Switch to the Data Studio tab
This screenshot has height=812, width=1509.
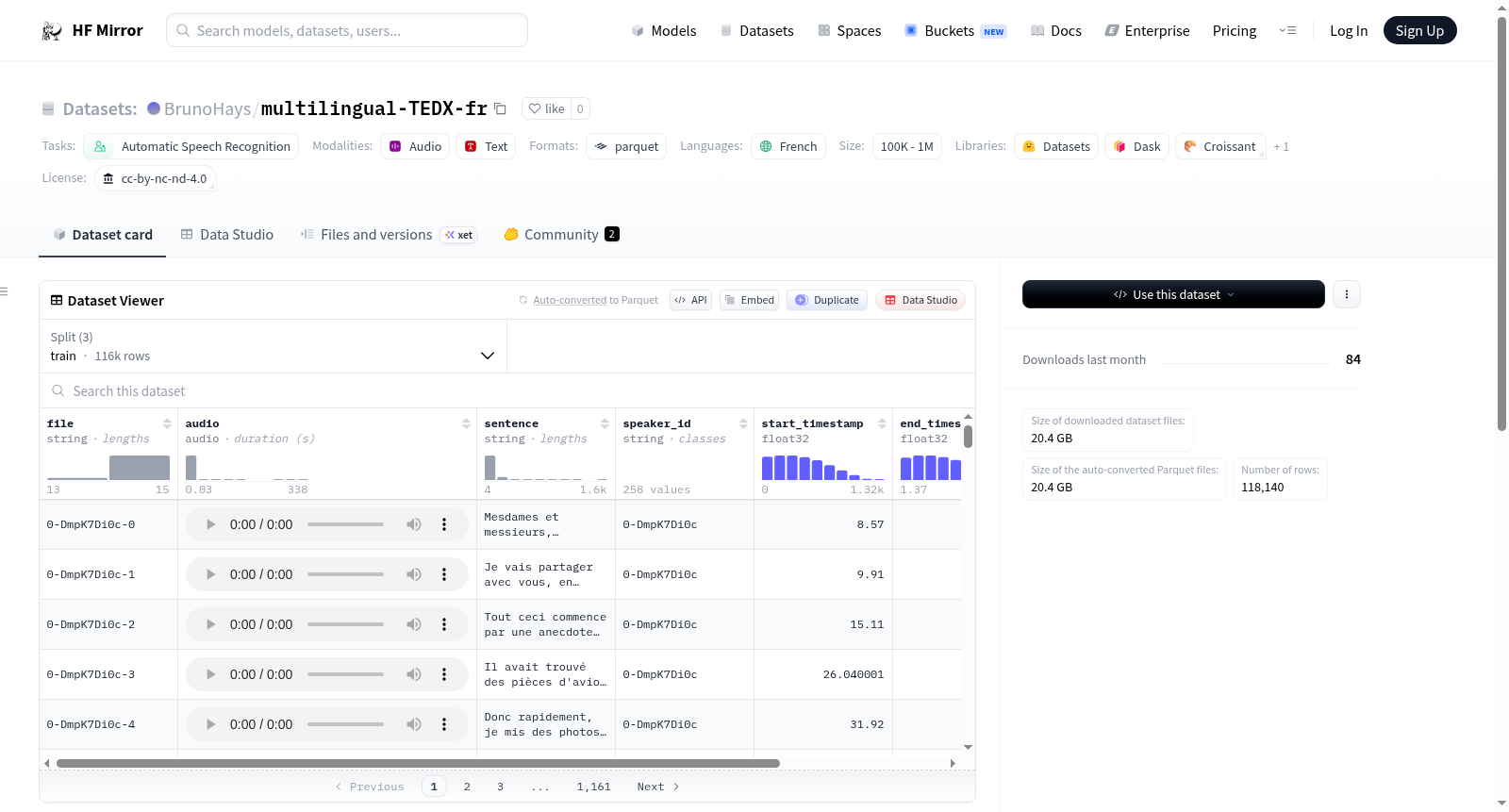click(x=227, y=235)
